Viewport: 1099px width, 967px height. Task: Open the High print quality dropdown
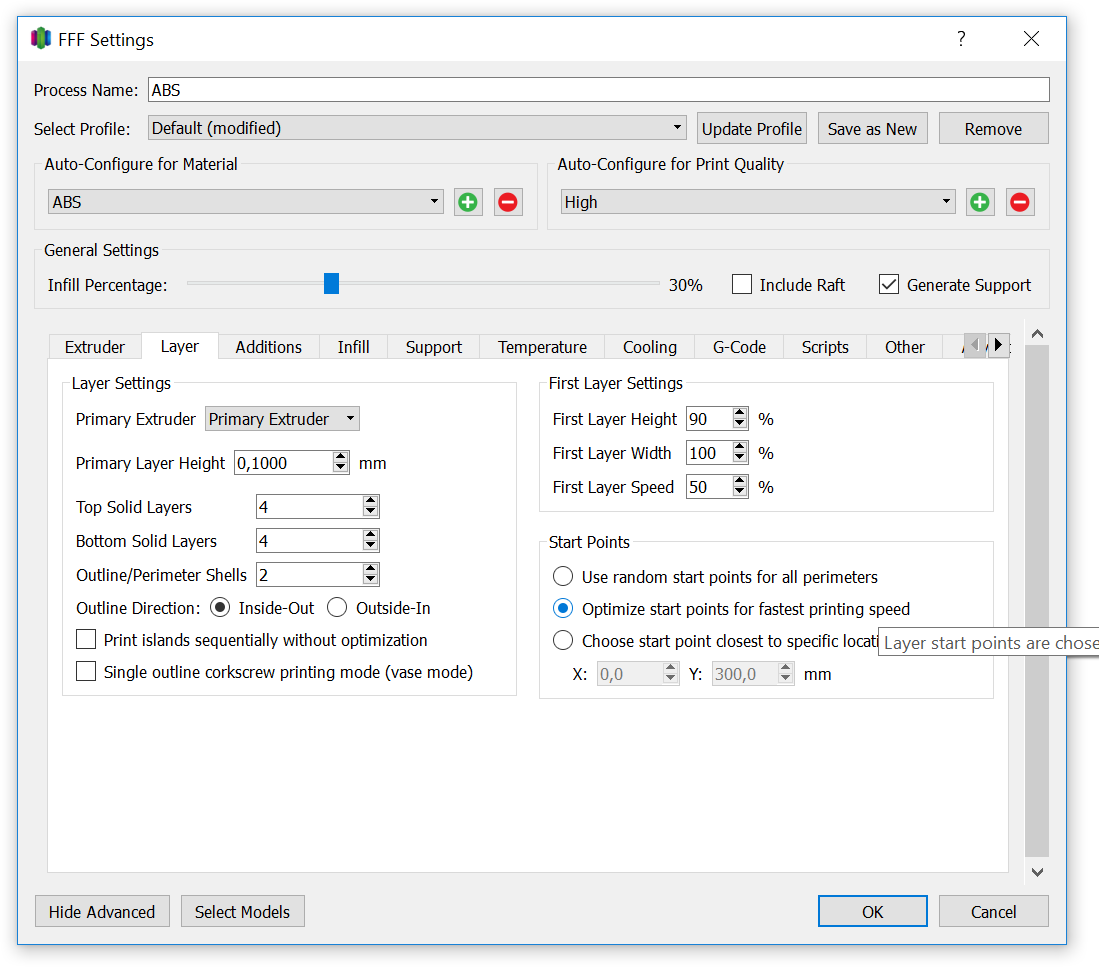tap(758, 202)
